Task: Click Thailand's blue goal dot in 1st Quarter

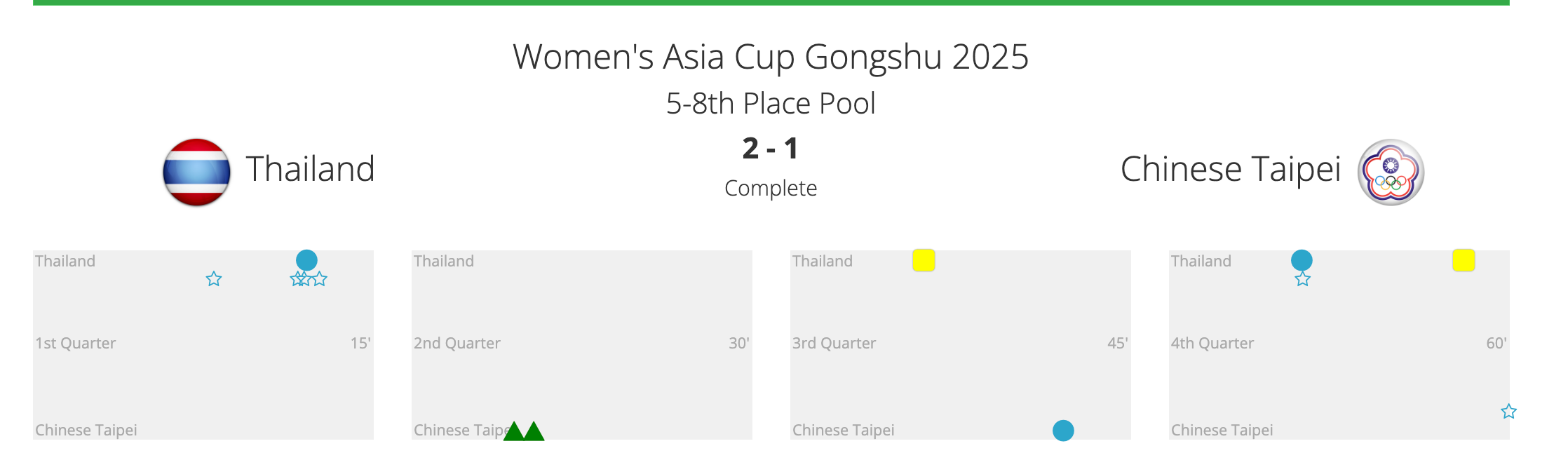Action: tap(306, 260)
